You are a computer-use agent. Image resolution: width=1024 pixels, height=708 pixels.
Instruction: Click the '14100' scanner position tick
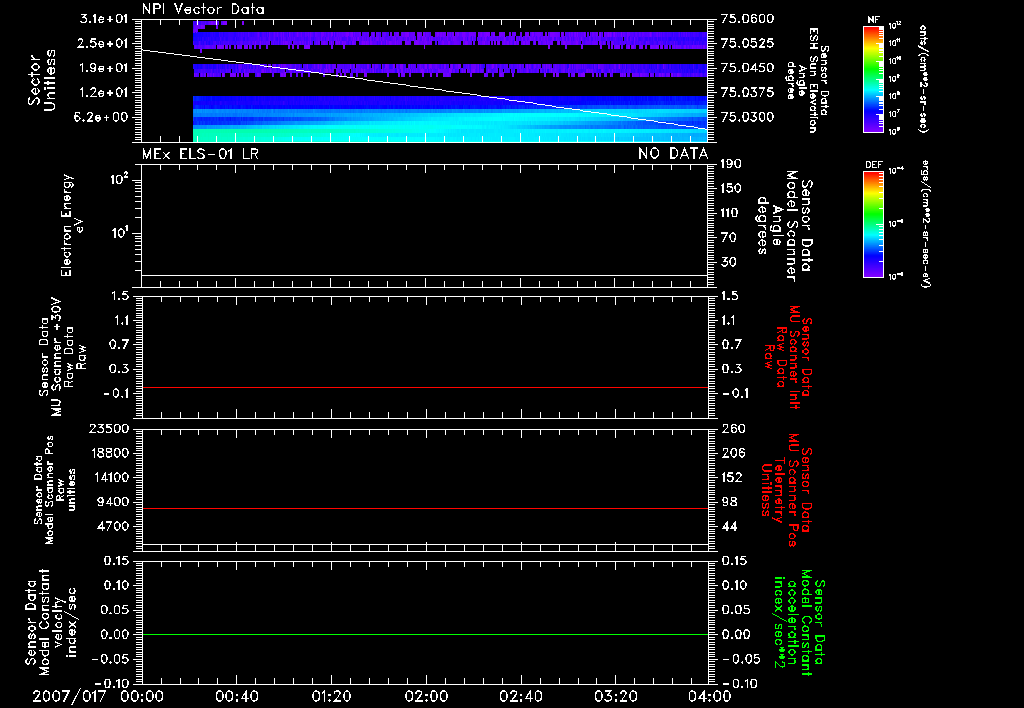pyautogui.click(x=108, y=477)
